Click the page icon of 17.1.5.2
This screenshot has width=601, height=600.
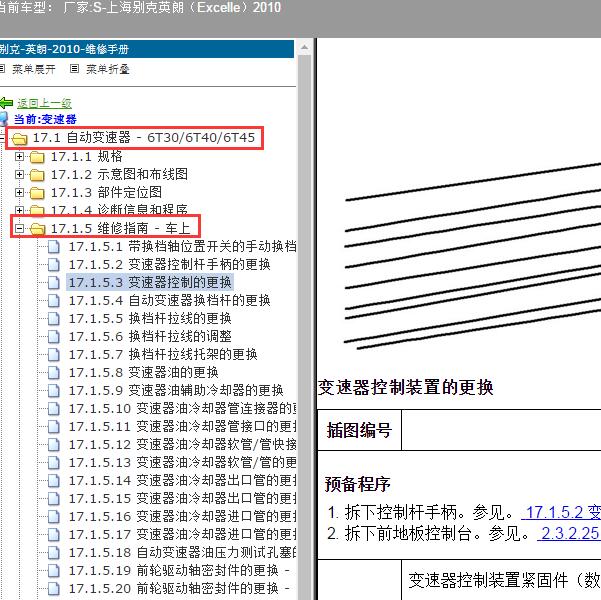tap(54, 265)
